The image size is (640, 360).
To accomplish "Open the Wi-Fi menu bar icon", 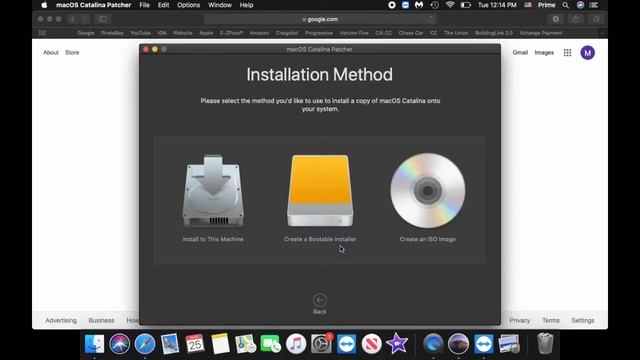I will coord(450,5).
